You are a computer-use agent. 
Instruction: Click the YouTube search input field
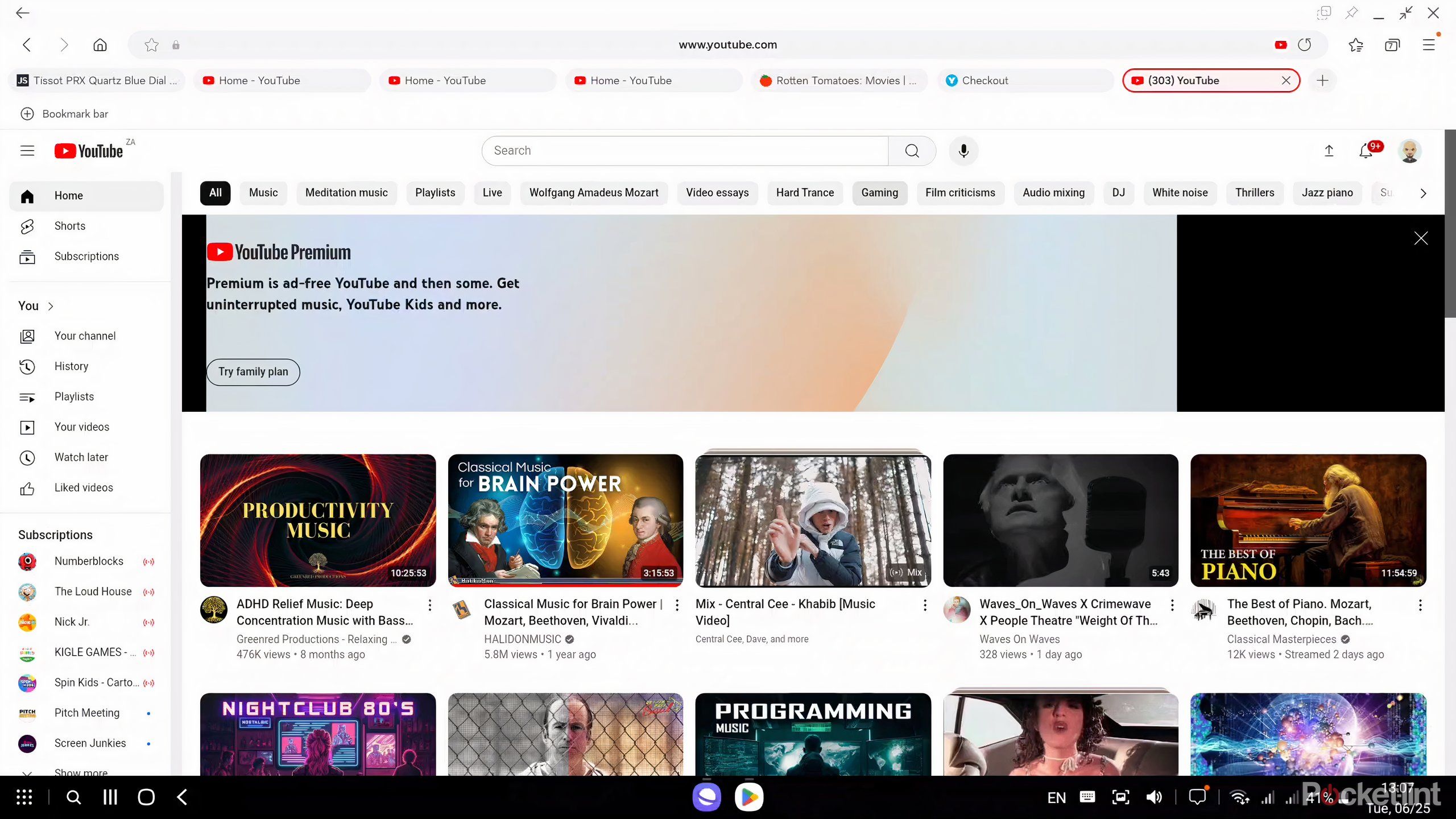(685, 151)
